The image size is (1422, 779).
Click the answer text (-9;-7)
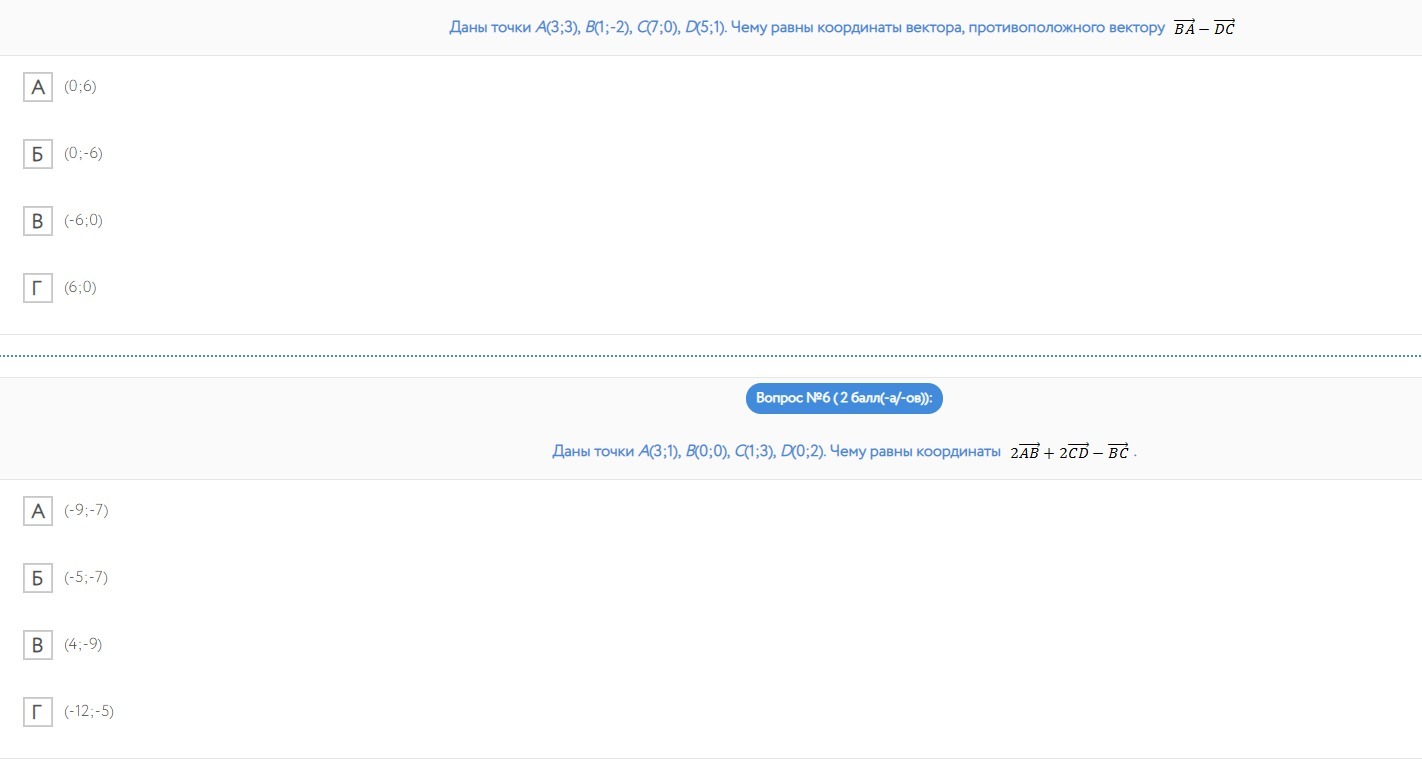click(x=86, y=511)
